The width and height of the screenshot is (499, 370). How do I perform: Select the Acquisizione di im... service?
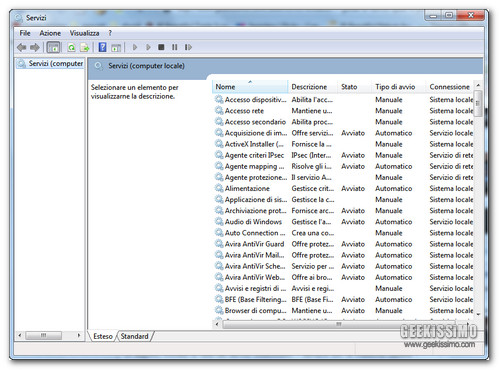click(x=344, y=133)
